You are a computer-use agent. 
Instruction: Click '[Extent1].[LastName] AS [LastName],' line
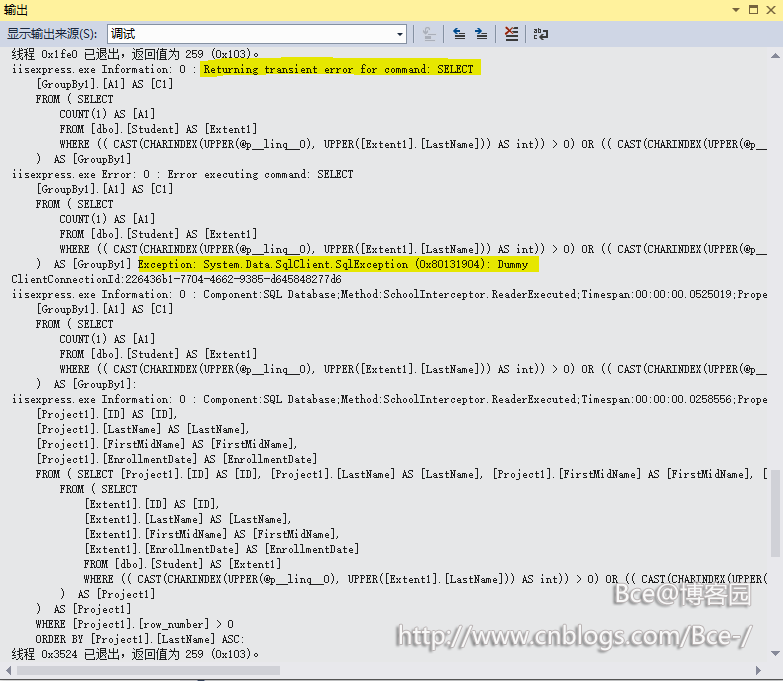pyautogui.click(x=188, y=519)
